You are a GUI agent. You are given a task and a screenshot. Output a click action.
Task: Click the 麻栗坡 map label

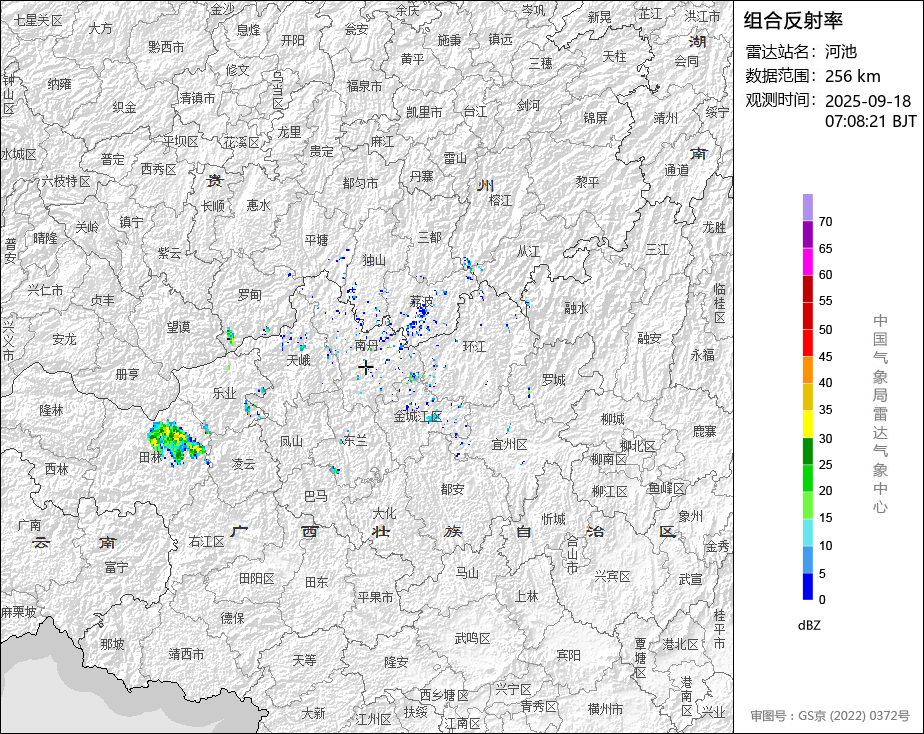point(18,612)
